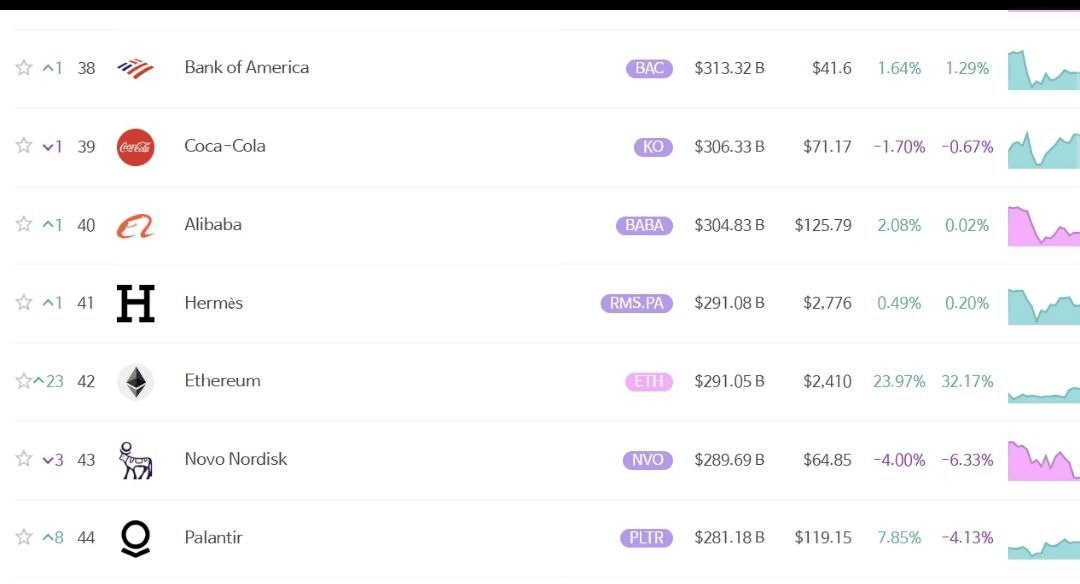Click the BAC ticker badge
Viewport: 1080px width, 584px height.
coord(650,68)
